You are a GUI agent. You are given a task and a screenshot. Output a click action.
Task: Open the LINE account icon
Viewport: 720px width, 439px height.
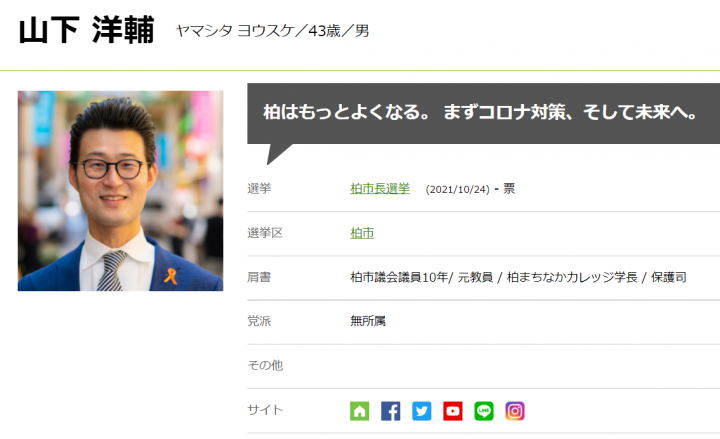point(484,411)
